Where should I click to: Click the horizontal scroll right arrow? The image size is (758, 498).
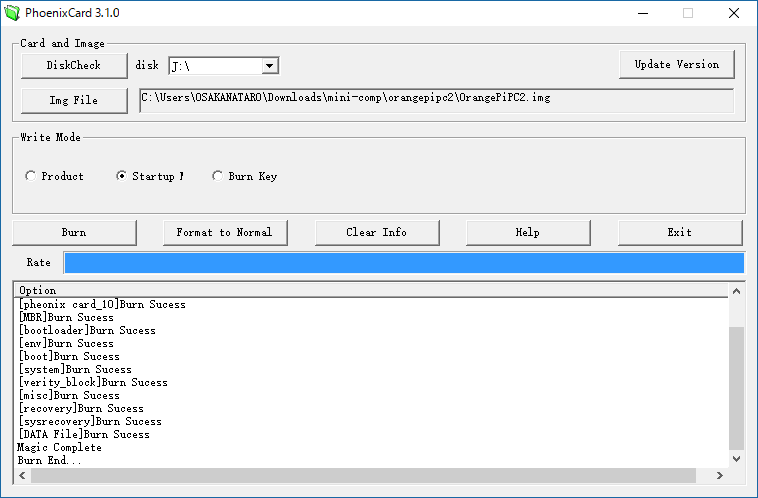[720, 475]
